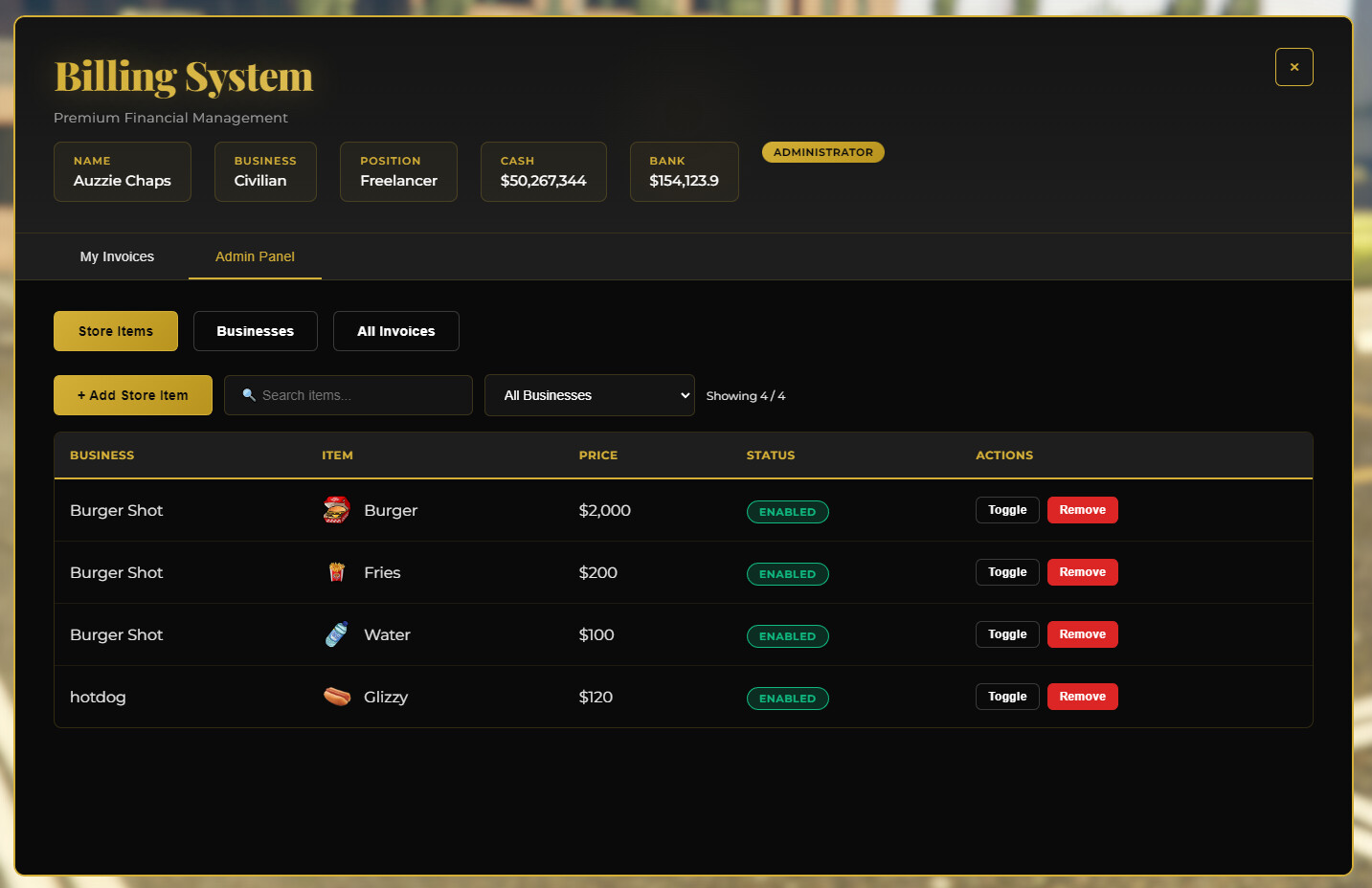Toggle the Fries item status
The image size is (1372, 888).
click(1007, 572)
